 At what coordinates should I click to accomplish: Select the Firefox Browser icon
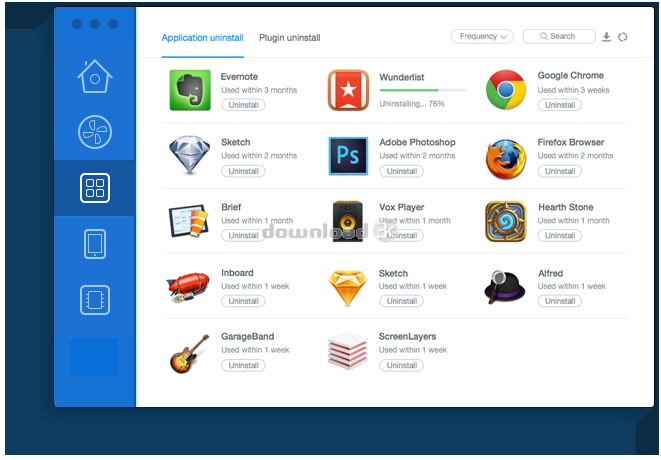coord(506,159)
